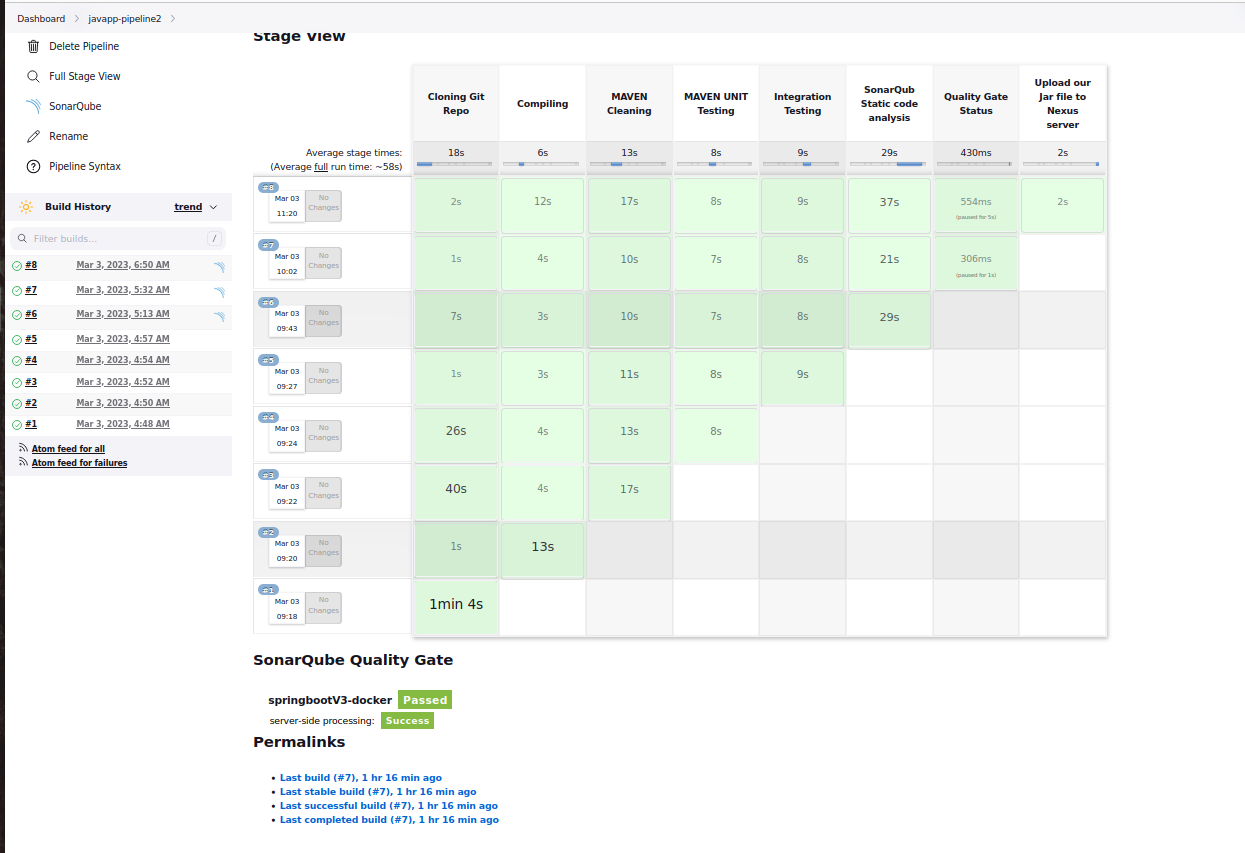Click the 40s Cloning Git Repo cell

tap(456, 489)
